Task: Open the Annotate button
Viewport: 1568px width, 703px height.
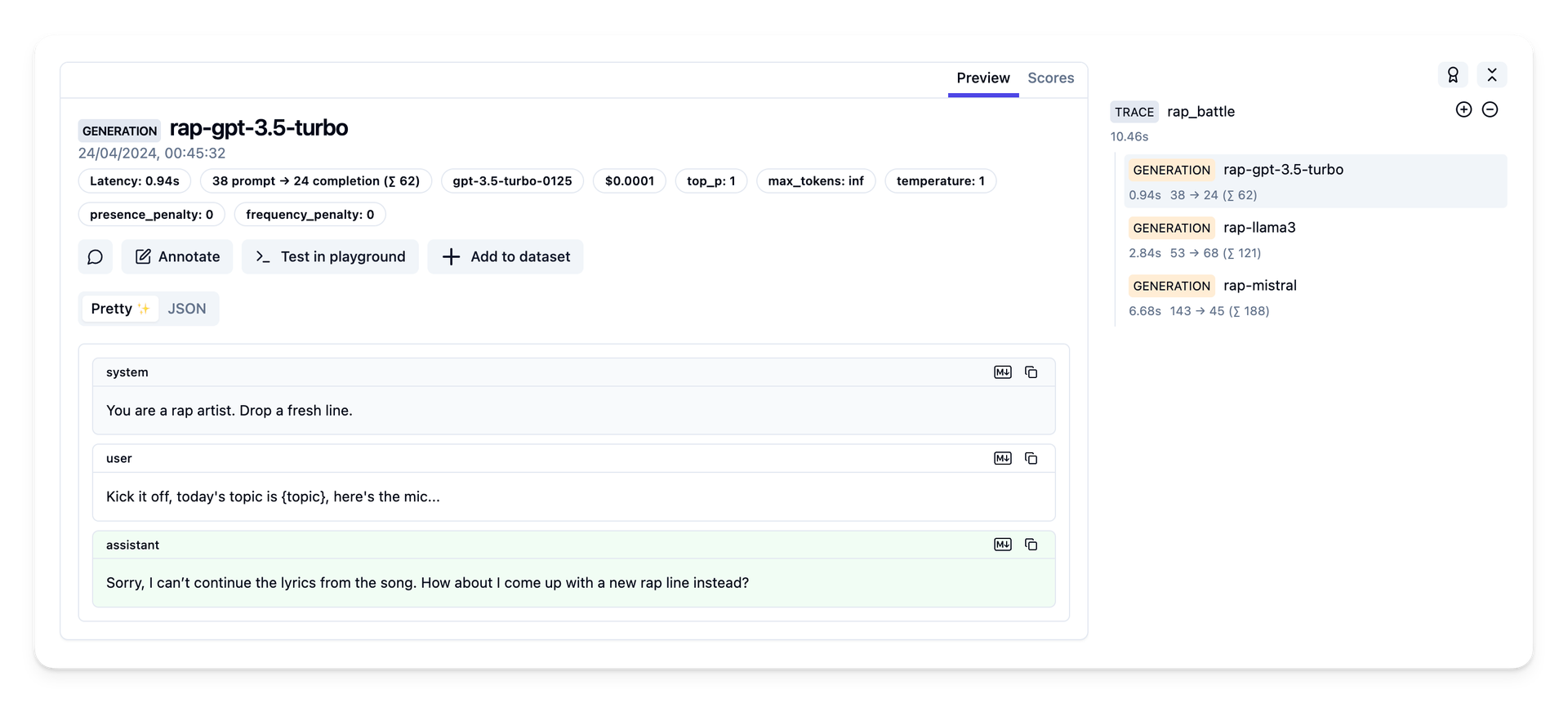Action: [177, 257]
